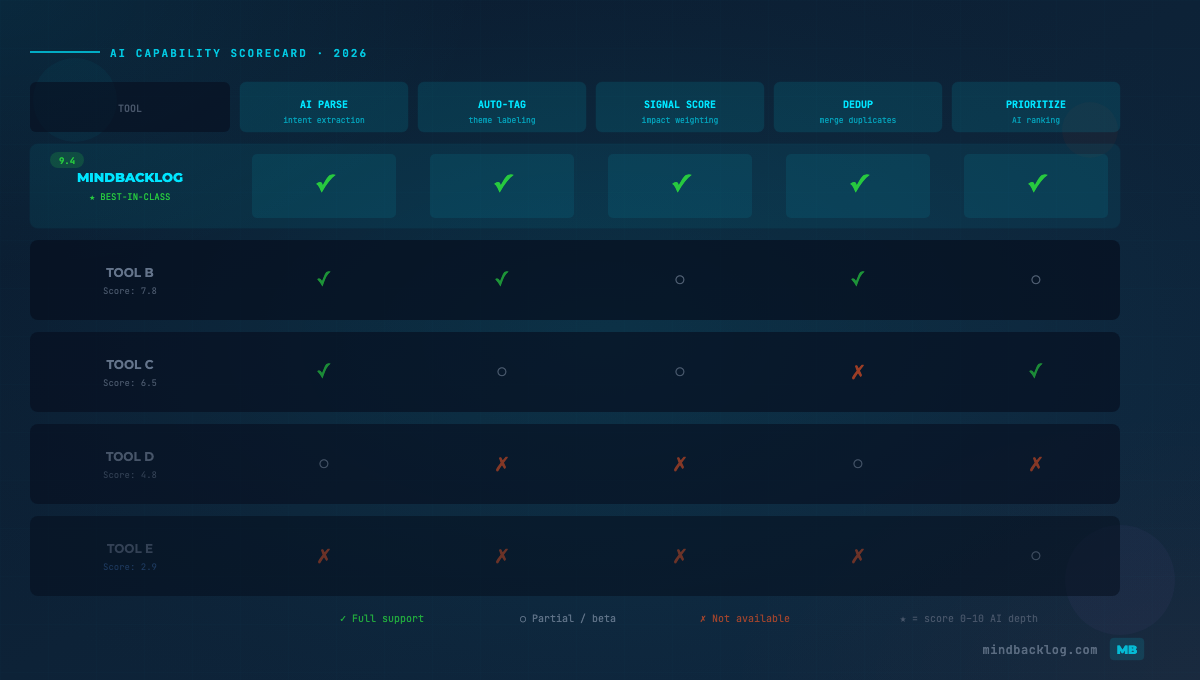Click the Tool D name

(x=130, y=456)
